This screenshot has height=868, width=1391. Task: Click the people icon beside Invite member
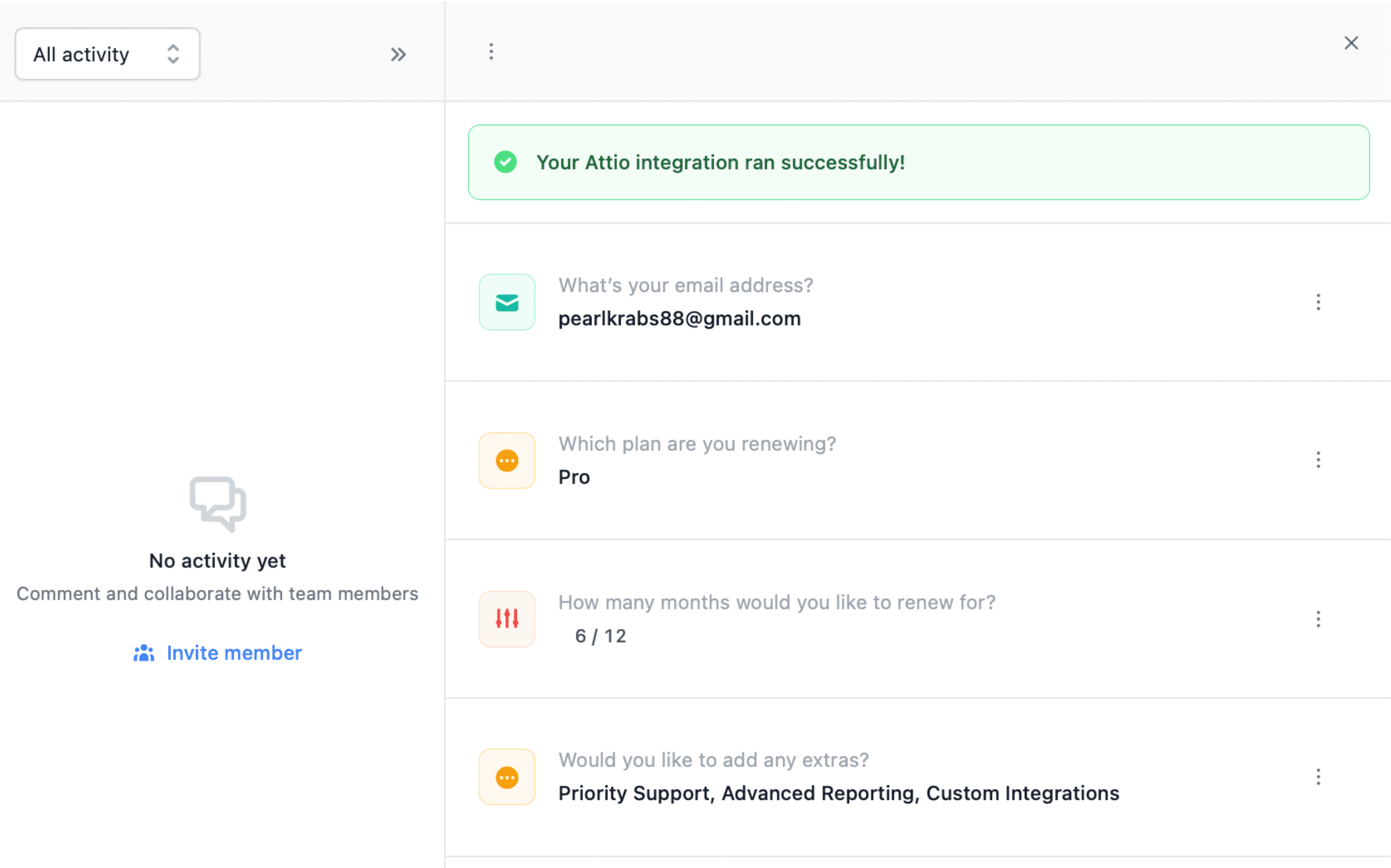144,653
